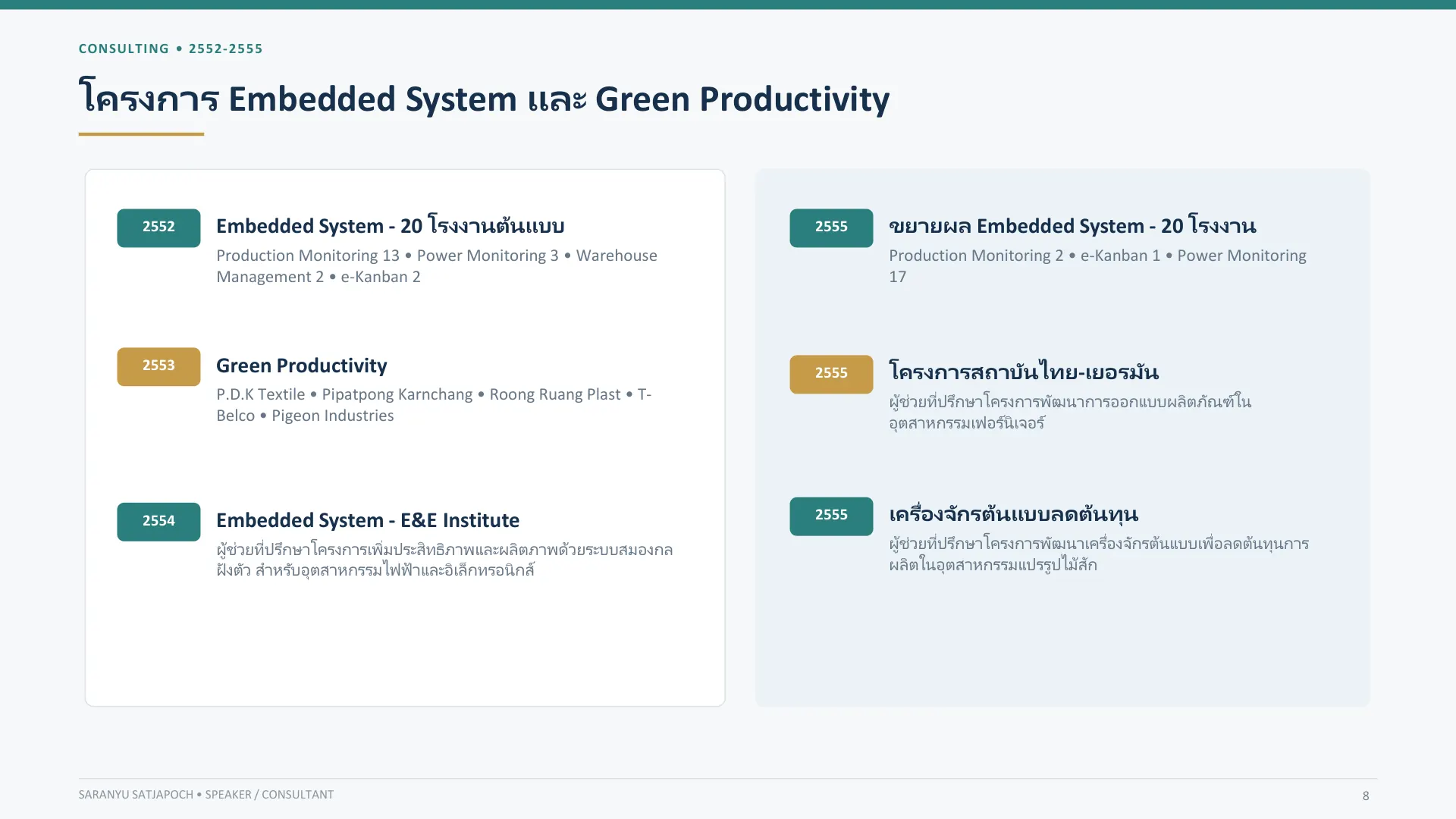
Task: Click footer SARANYU SATJAPOCH • SPEAKER / CONSULTANT
Action: [206, 795]
